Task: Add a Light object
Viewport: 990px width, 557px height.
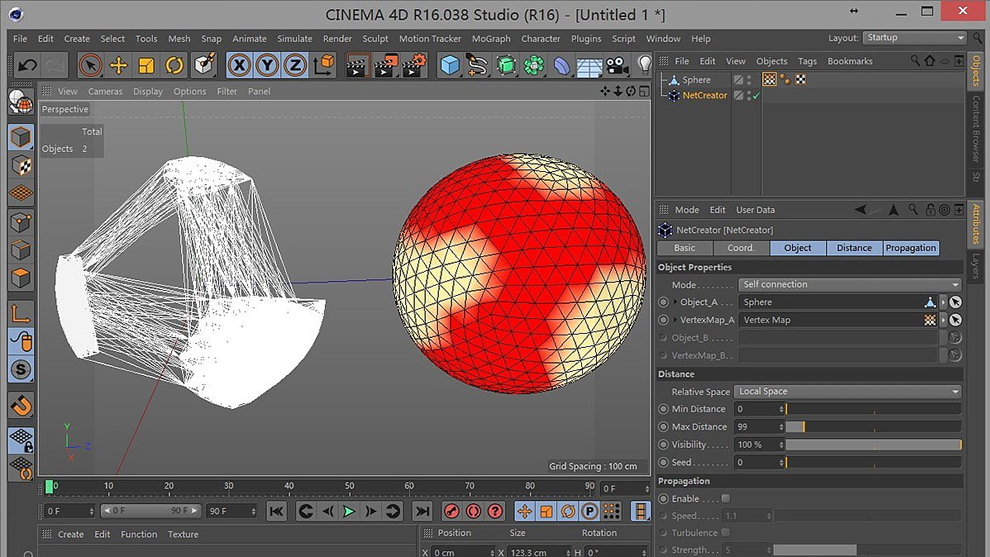Action: (x=645, y=64)
